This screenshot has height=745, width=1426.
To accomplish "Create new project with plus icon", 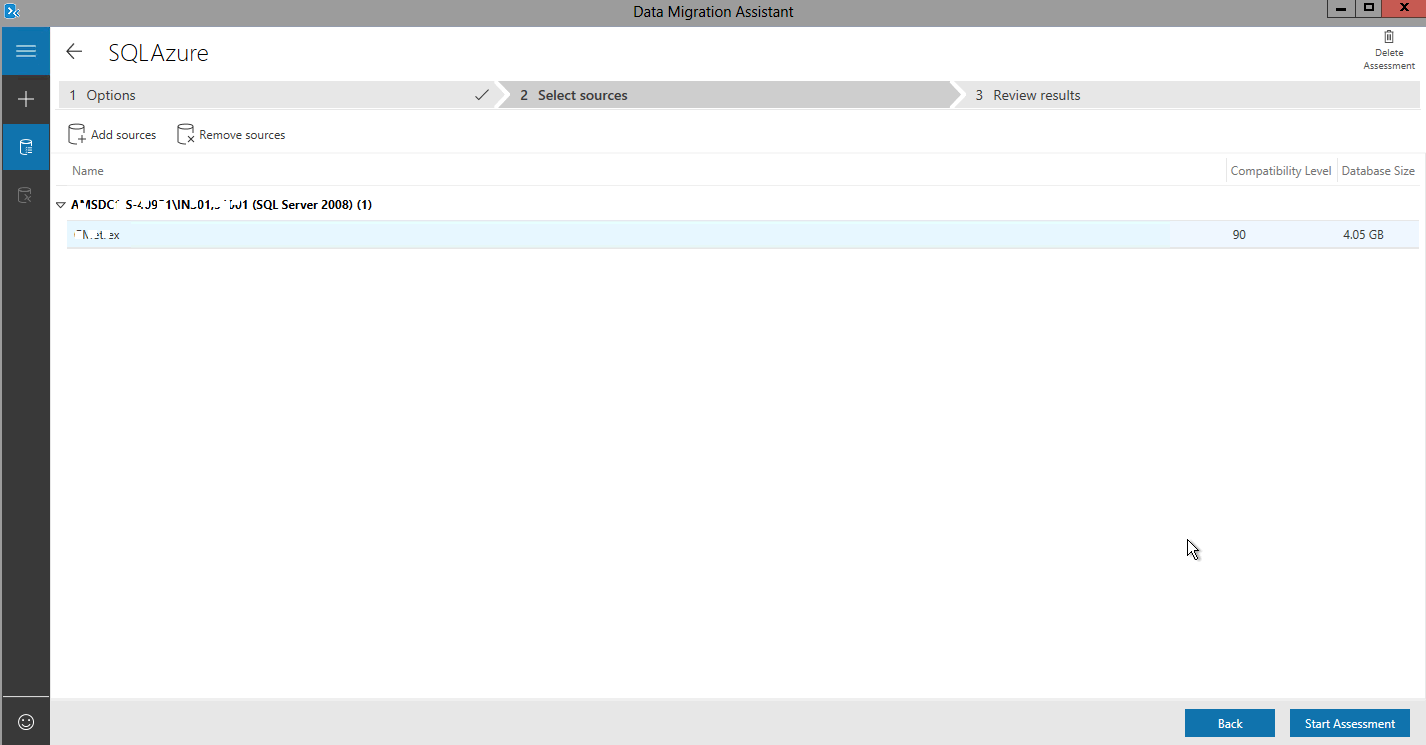I will point(26,99).
